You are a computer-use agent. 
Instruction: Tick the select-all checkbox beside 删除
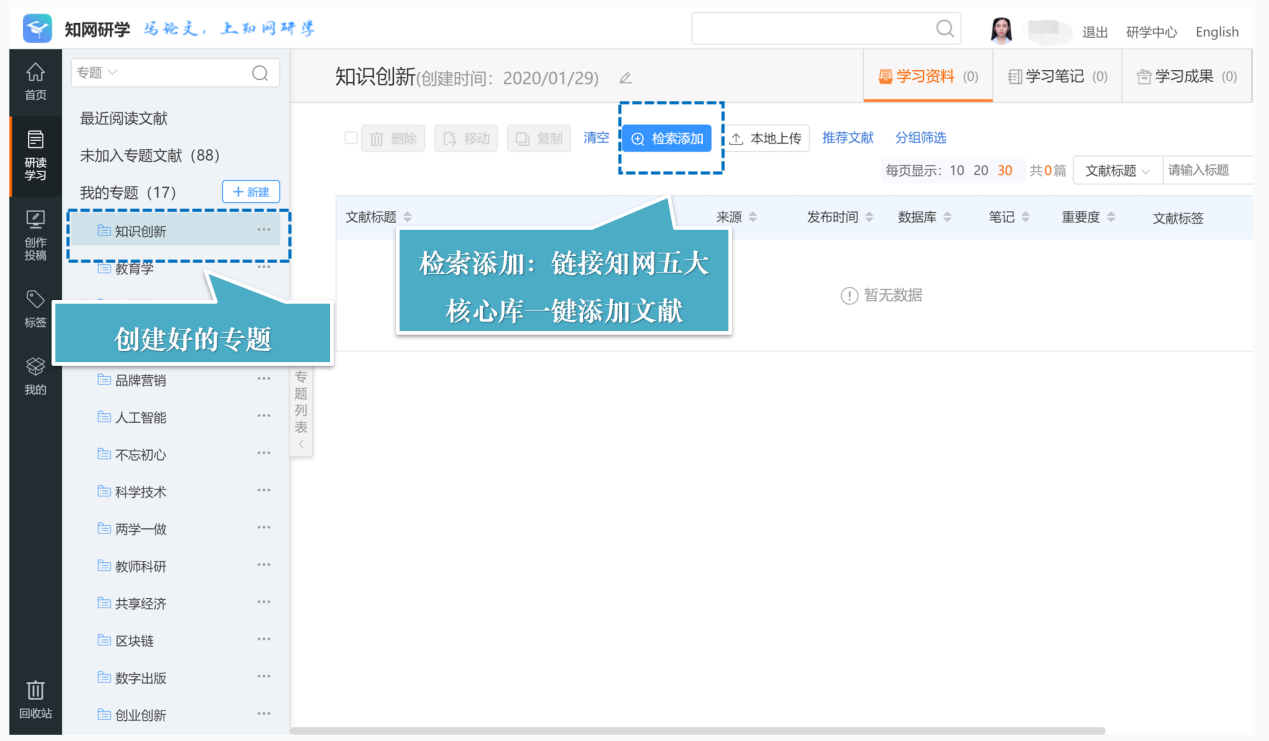coord(350,138)
